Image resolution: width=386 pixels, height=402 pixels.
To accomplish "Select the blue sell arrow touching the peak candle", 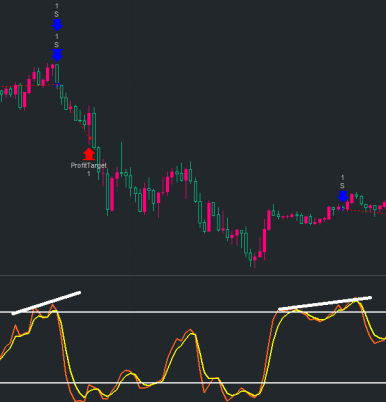I will point(57,55).
